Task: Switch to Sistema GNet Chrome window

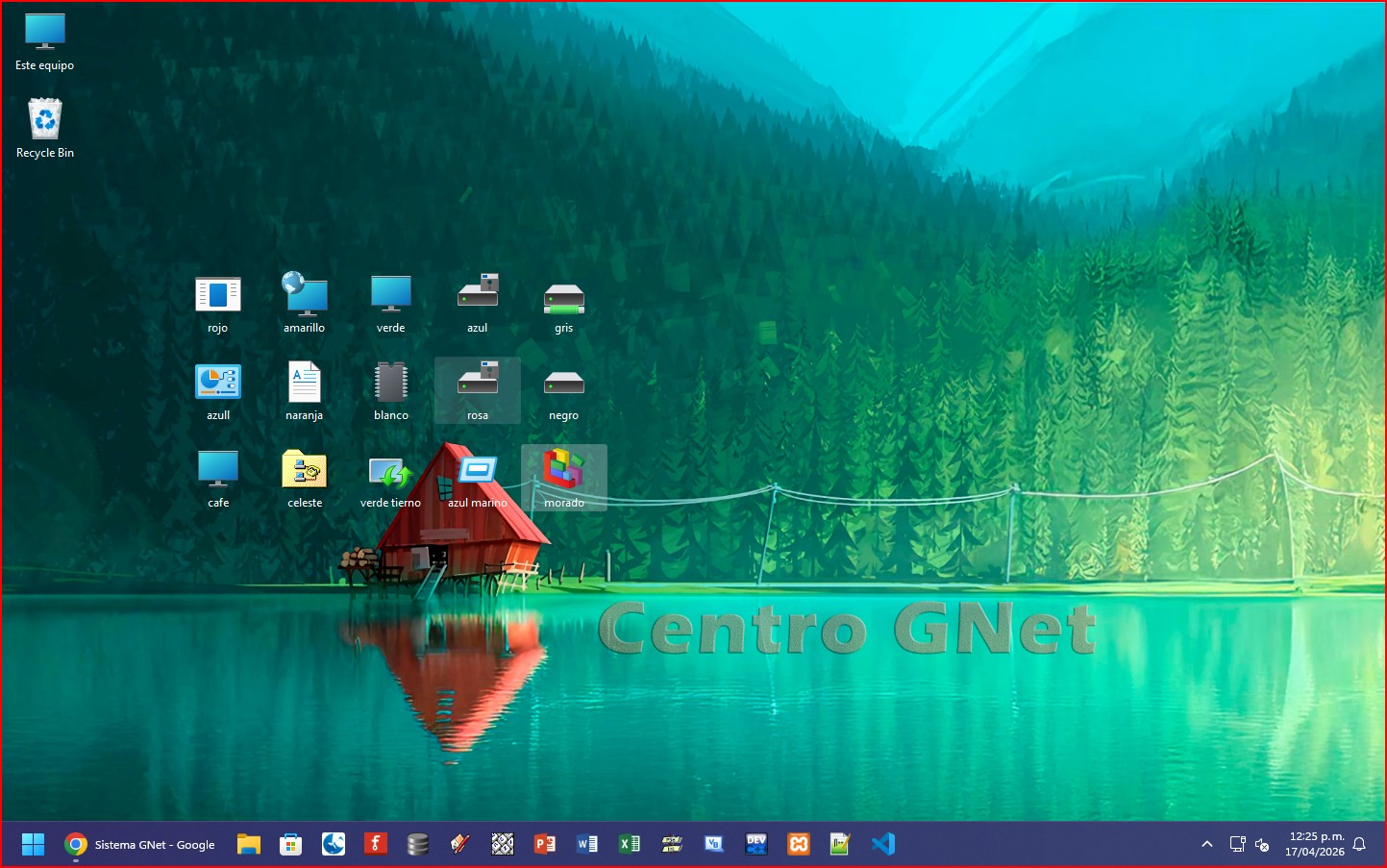Action: (x=140, y=844)
